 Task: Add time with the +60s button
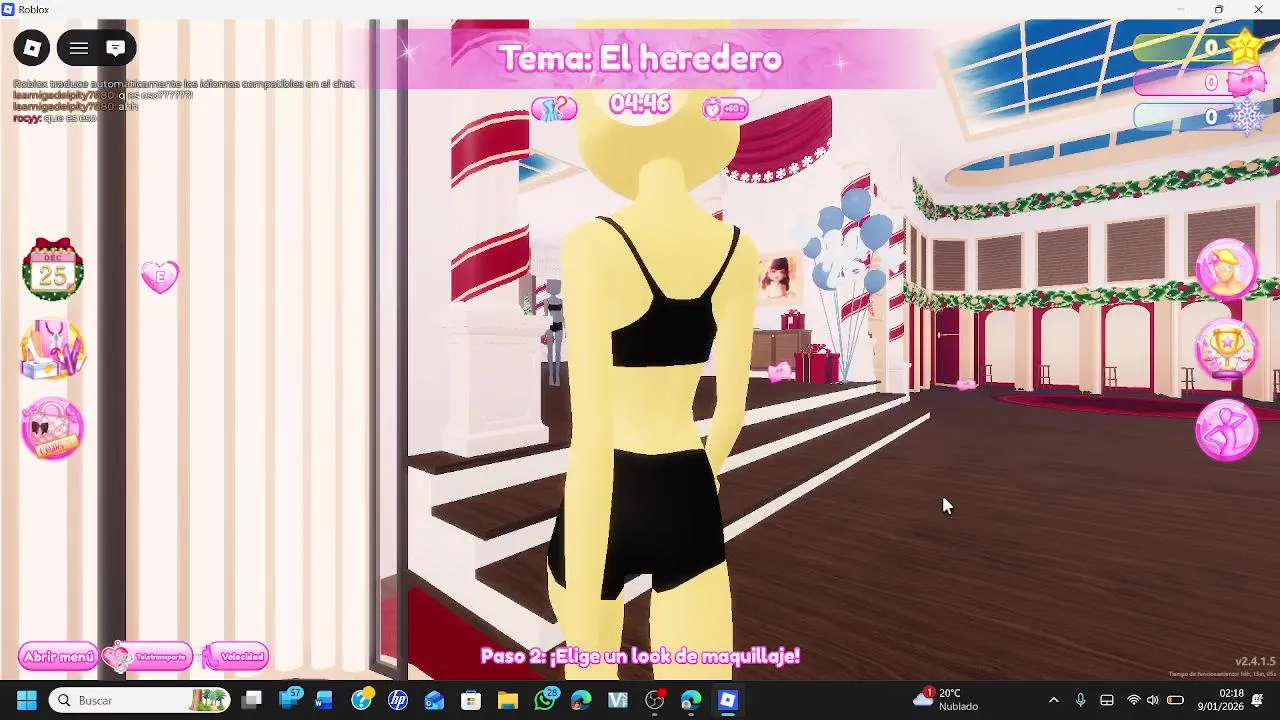point(726,109)
